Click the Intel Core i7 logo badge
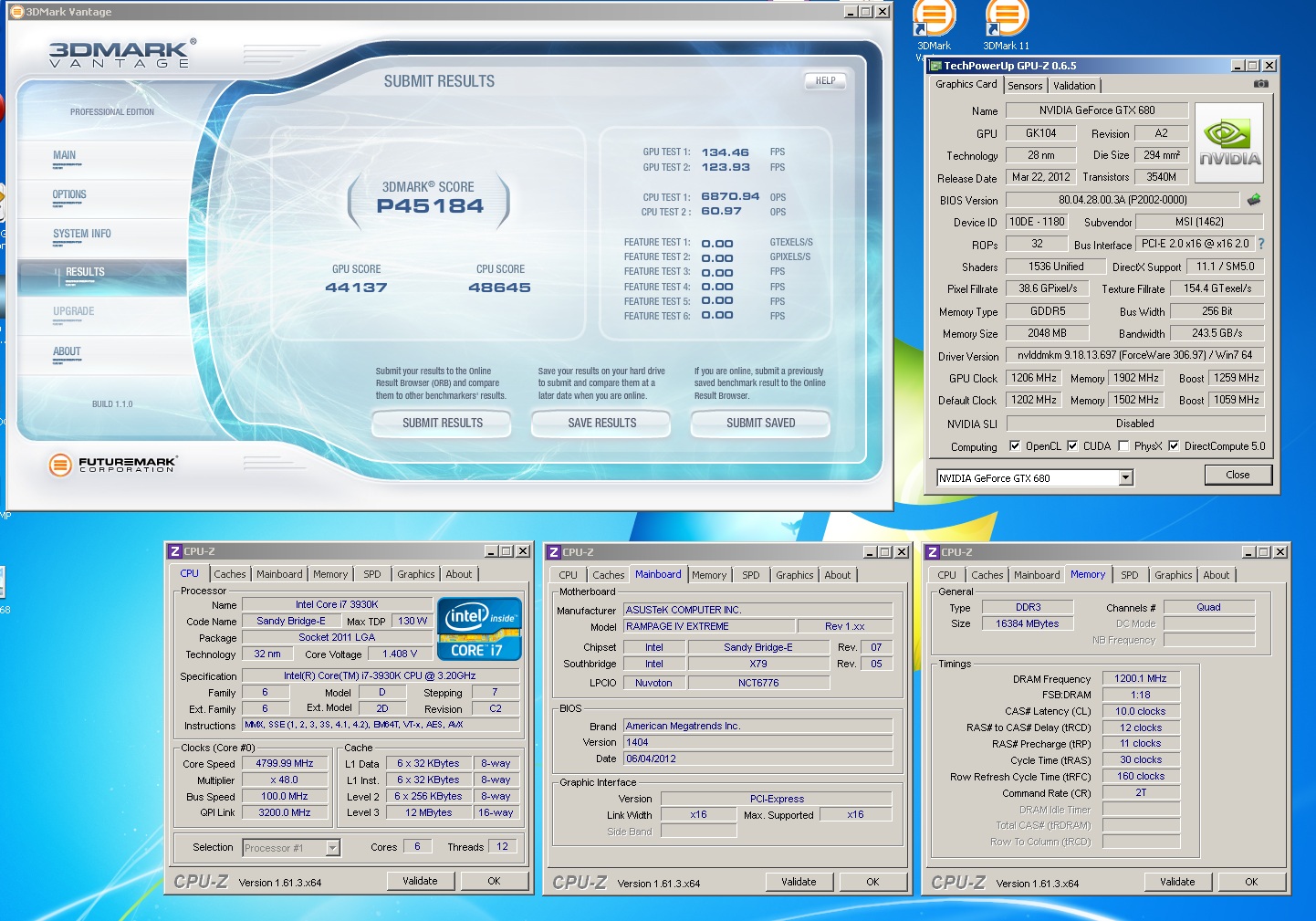The height and width of the screenshot is (921, 1316). point(479,628)
